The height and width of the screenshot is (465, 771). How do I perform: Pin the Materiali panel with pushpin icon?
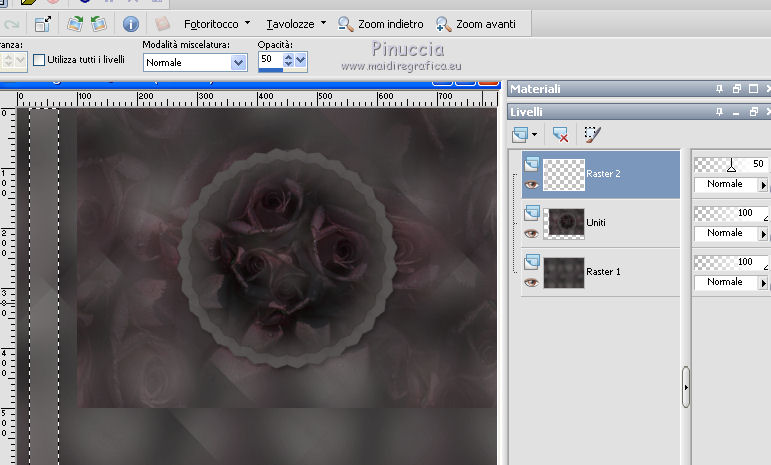coord(719,89)
